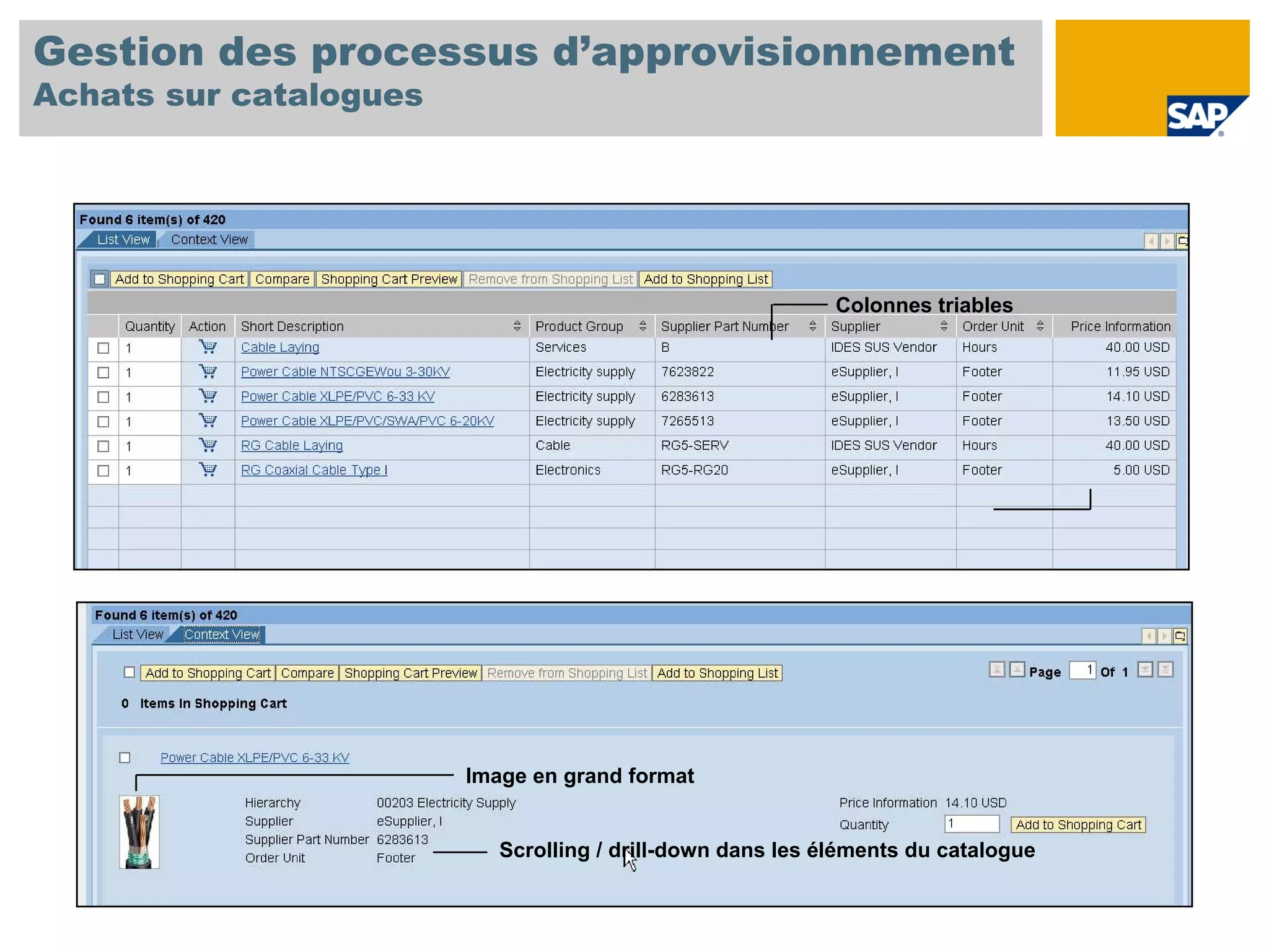Go to previous page using pager icon

click(x=1017, y=670)
